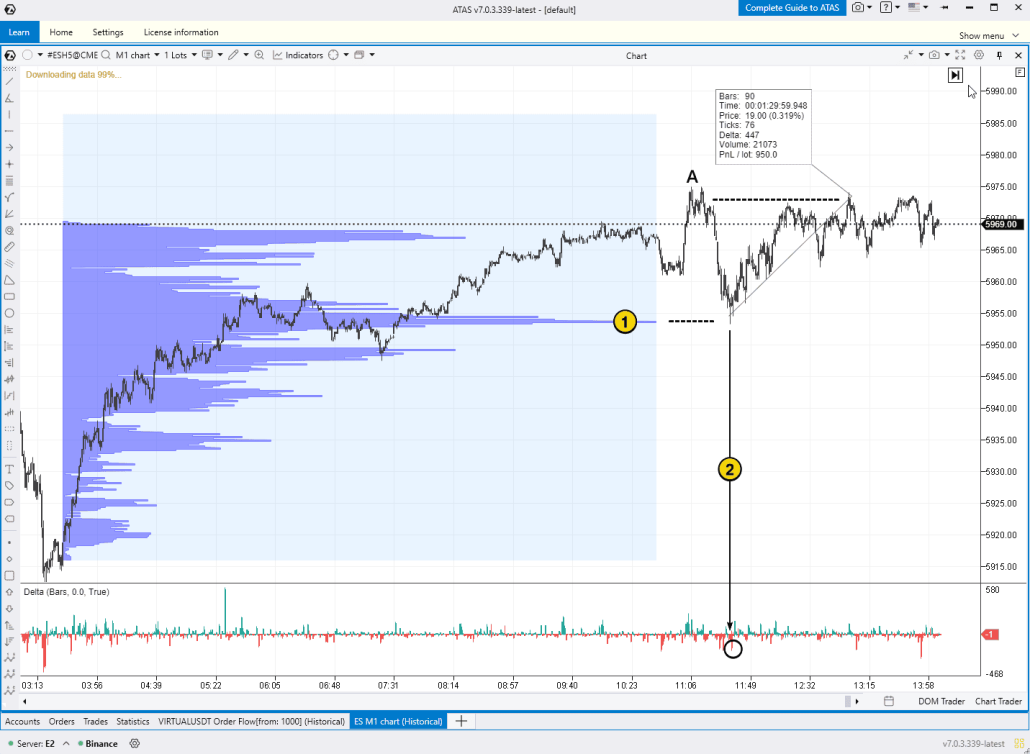The image size is (1030, 754).
Task: Open the Chart Trader panel
Action: coord(998,701)
